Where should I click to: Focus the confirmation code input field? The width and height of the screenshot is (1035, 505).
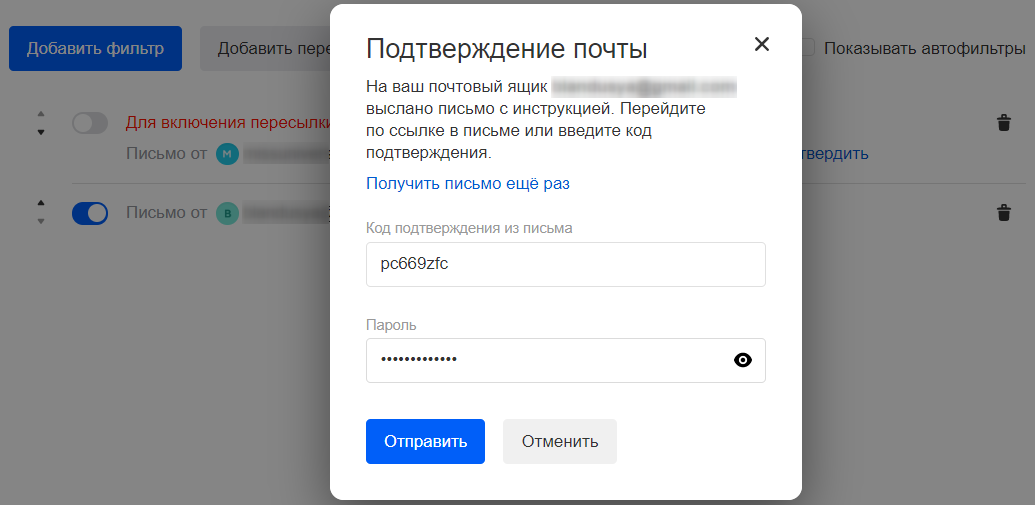tap(565, 264)
